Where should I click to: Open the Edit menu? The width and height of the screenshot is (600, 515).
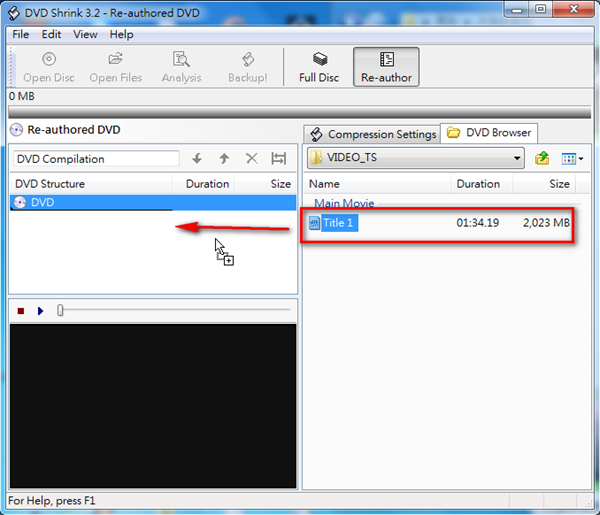[51, 34]
